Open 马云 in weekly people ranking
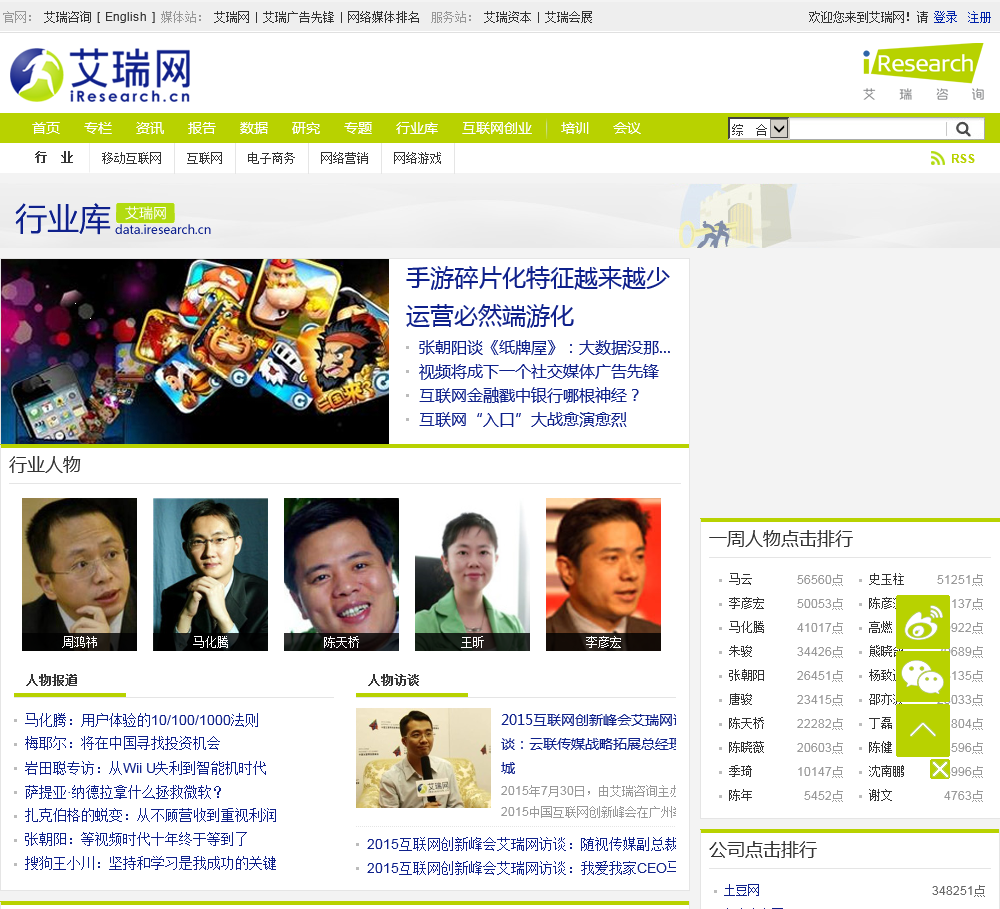1000x909 pixels. coord(740,579)
